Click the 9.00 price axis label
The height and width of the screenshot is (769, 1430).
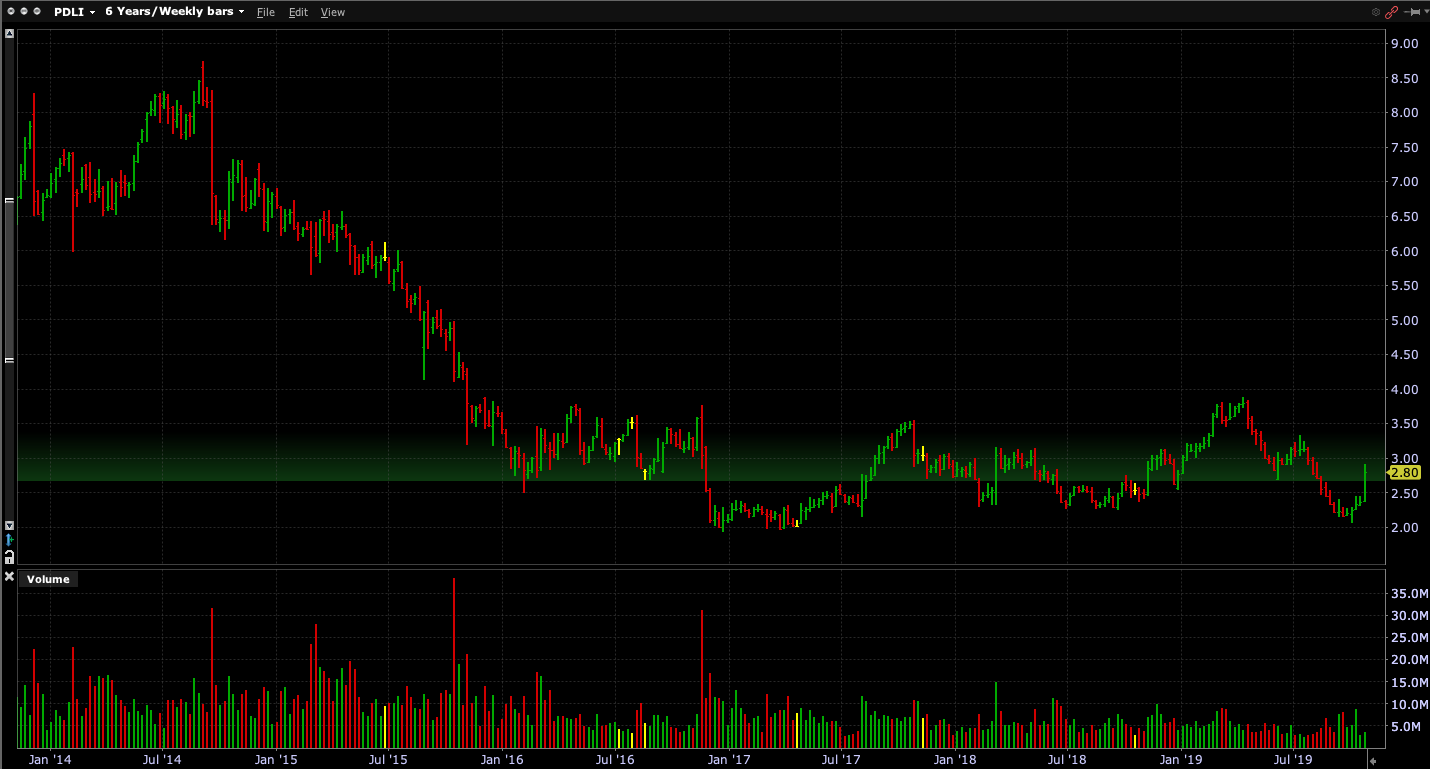1404,43
